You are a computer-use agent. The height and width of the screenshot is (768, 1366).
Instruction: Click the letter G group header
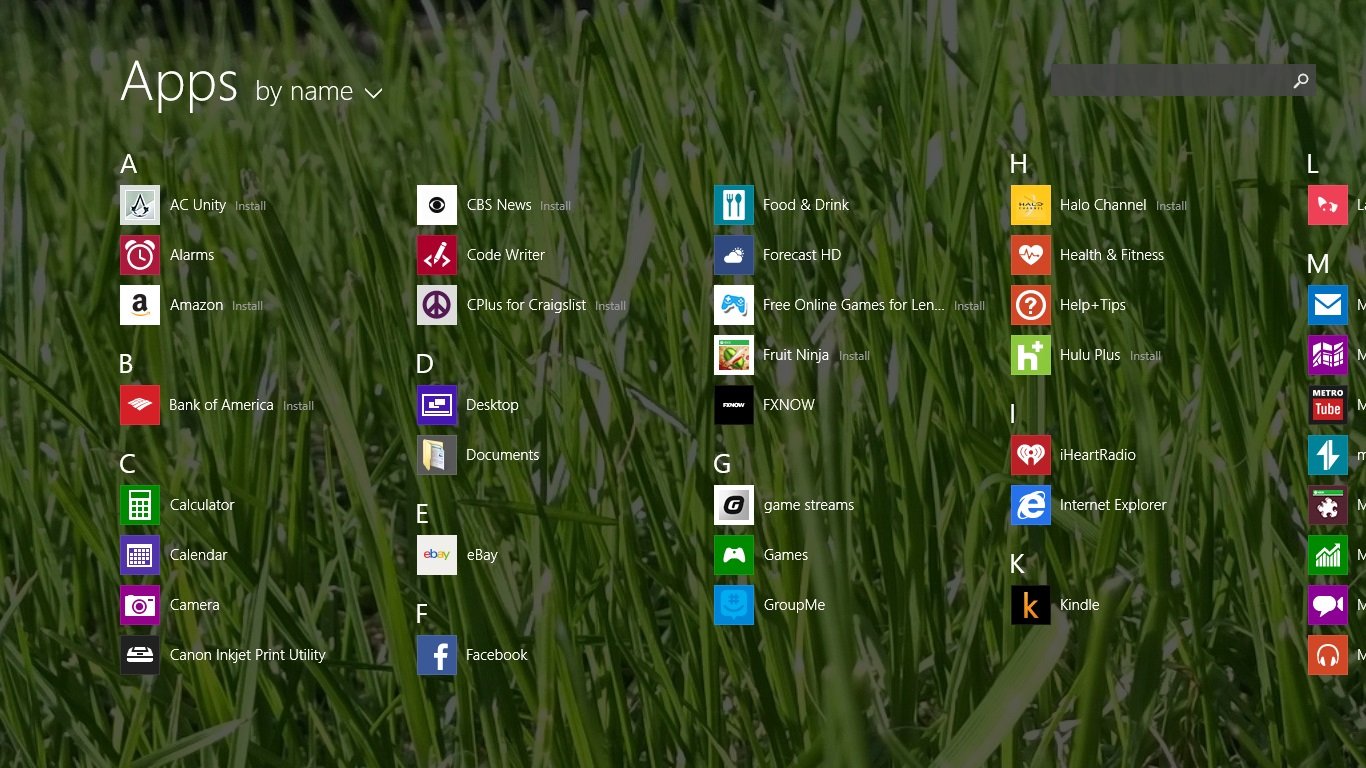click(722, 464)
